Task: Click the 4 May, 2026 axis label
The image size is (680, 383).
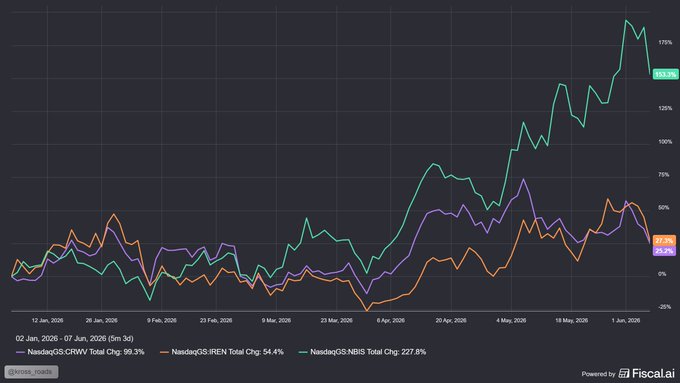Action: [x=511, y=321]
